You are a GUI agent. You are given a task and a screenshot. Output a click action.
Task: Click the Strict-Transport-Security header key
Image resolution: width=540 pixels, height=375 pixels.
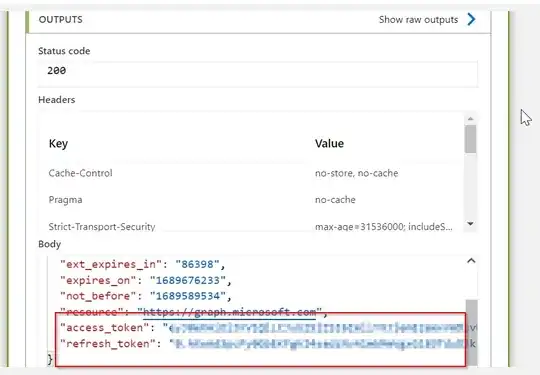click(102, 227)
